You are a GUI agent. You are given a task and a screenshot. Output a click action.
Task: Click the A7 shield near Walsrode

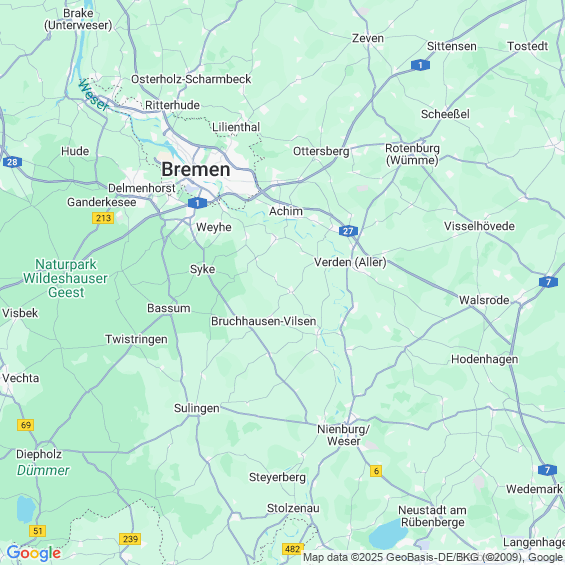click(x=548, y=282)
